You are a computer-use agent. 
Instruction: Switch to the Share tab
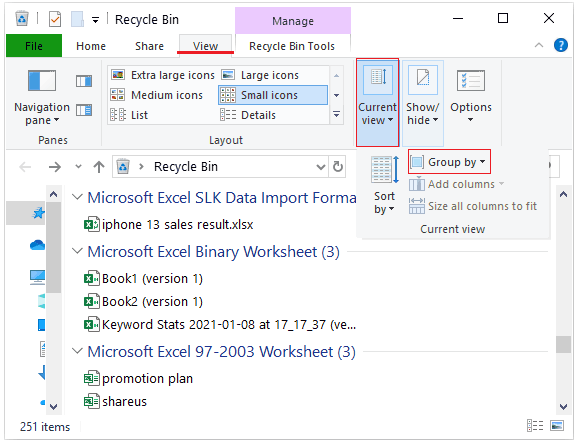[149, 46]
